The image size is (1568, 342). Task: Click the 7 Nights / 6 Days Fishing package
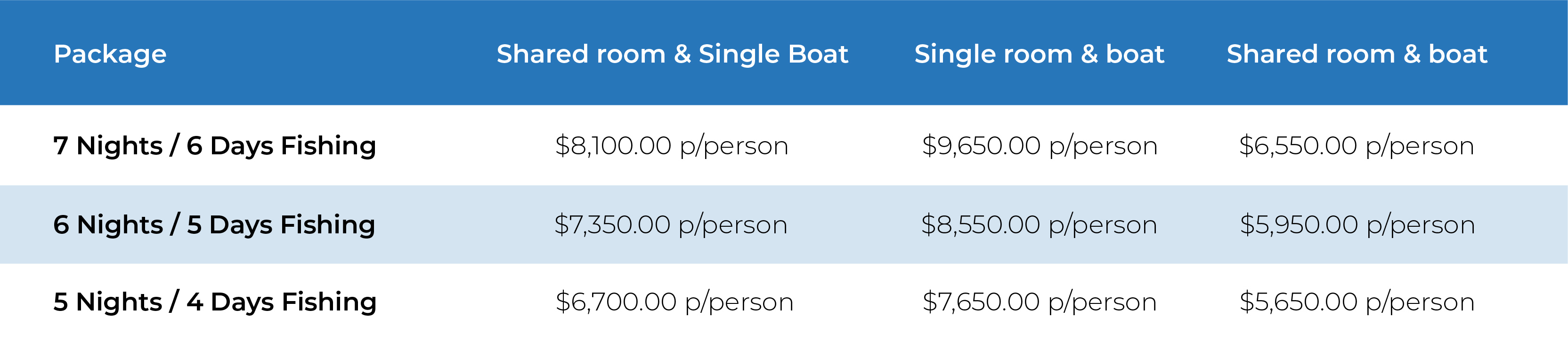click(215, 146)
